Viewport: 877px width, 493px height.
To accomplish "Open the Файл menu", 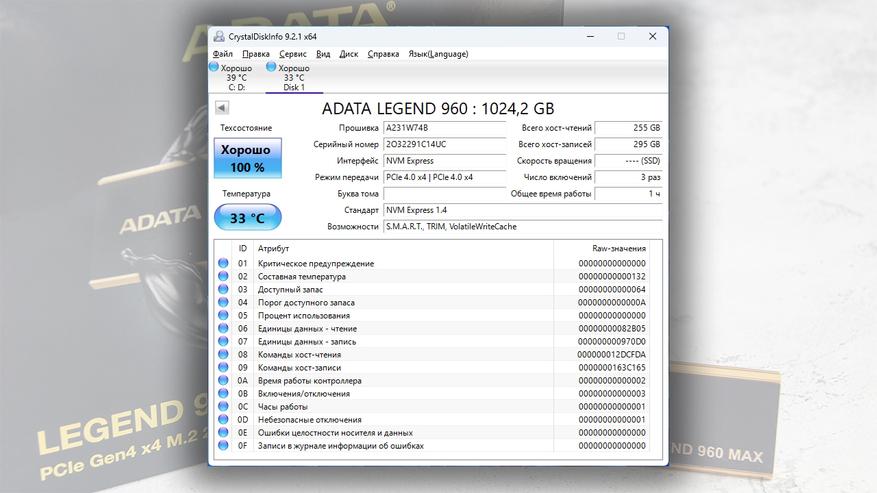I will coord(223,54).
